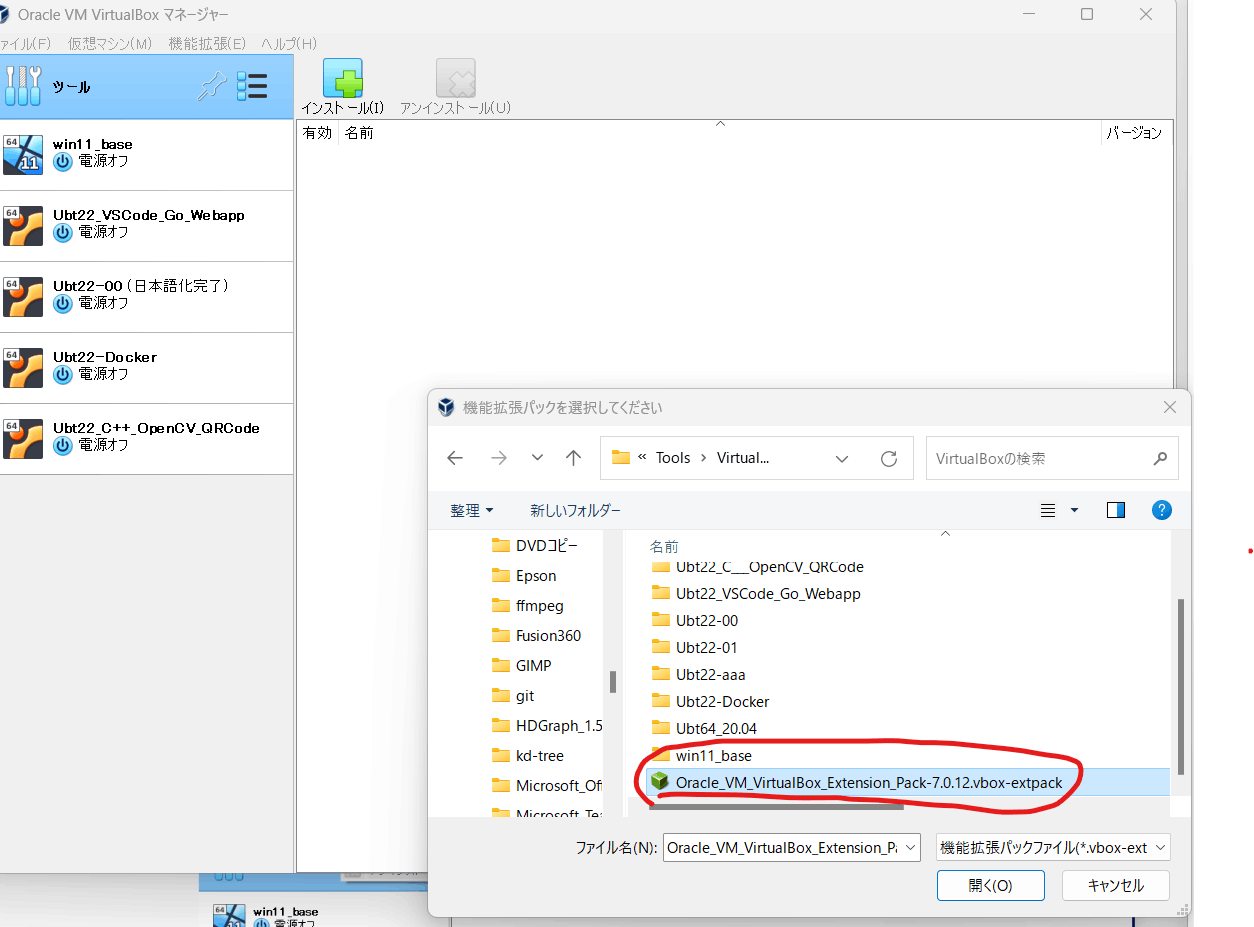This screenshot has width=1254, height=927.
Task: Select the Ubt22_C++_OpenCV_QRCode VM icon
Action: click(x=23, y=439)
